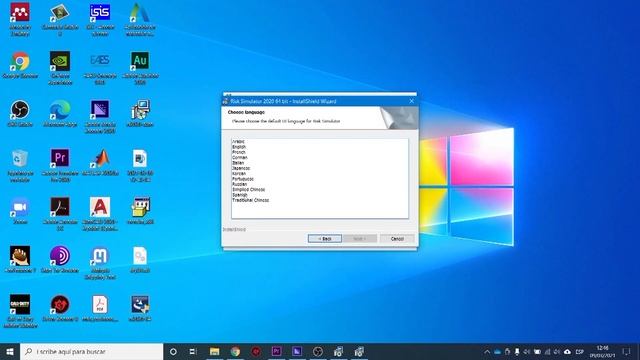Image resolution: width=640 pixels, height=360 pixels.
Task: Open the taskbar clock and date
Action: [x=602, y=352]
